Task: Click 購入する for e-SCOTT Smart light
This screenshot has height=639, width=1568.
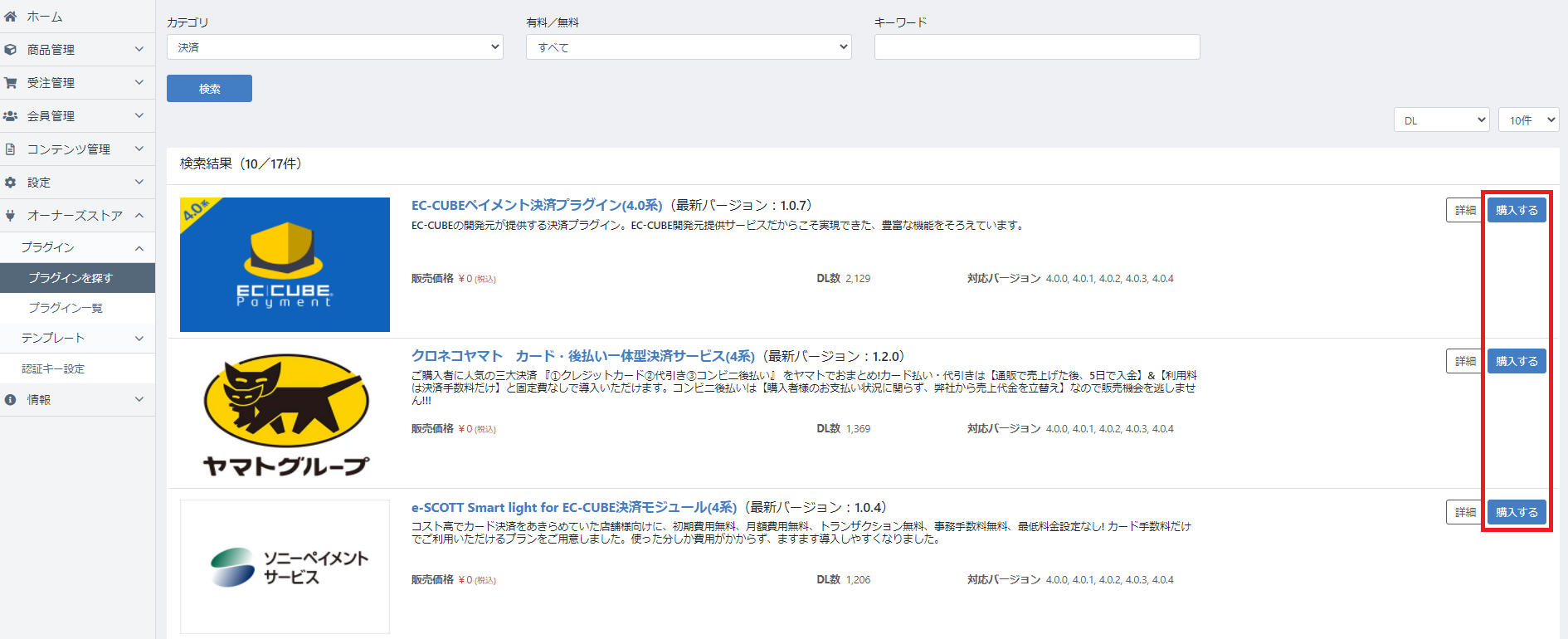Action: coord(1517,512)
